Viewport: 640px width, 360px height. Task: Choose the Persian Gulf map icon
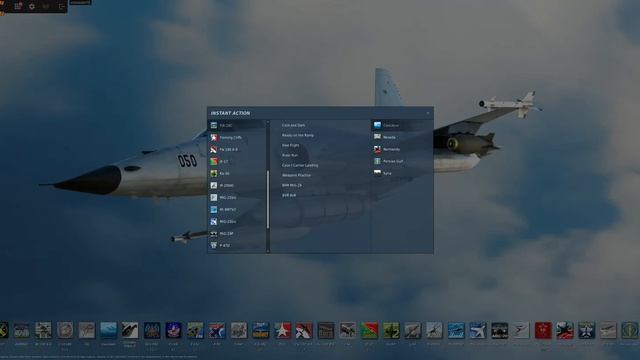(377, 161)
